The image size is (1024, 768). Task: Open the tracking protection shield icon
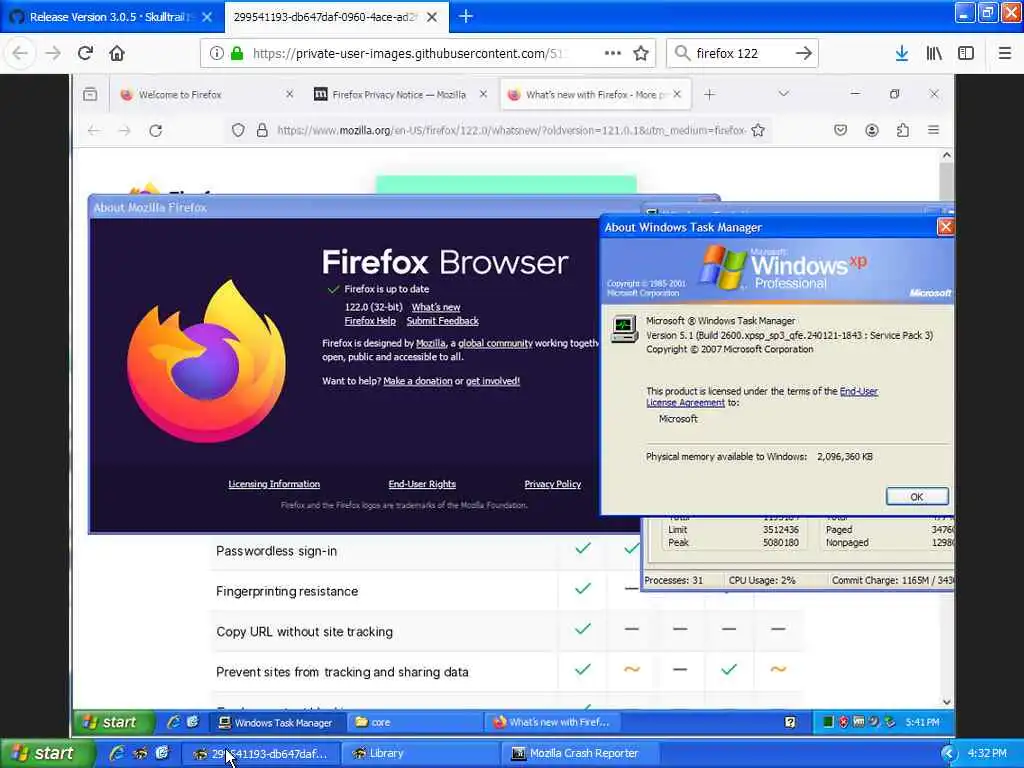click(x=238, y=131)
